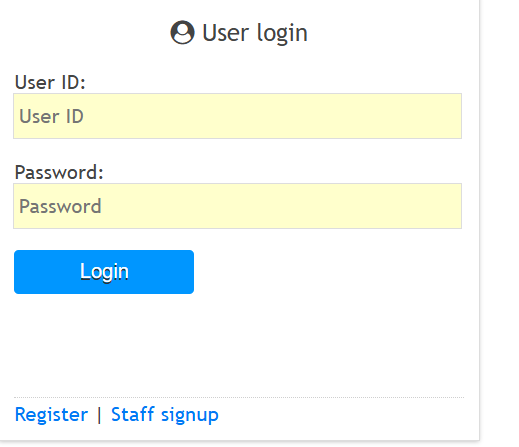Screen dimensions: 519x447
Task: Click the blue Login button
Action: [104, 272]
